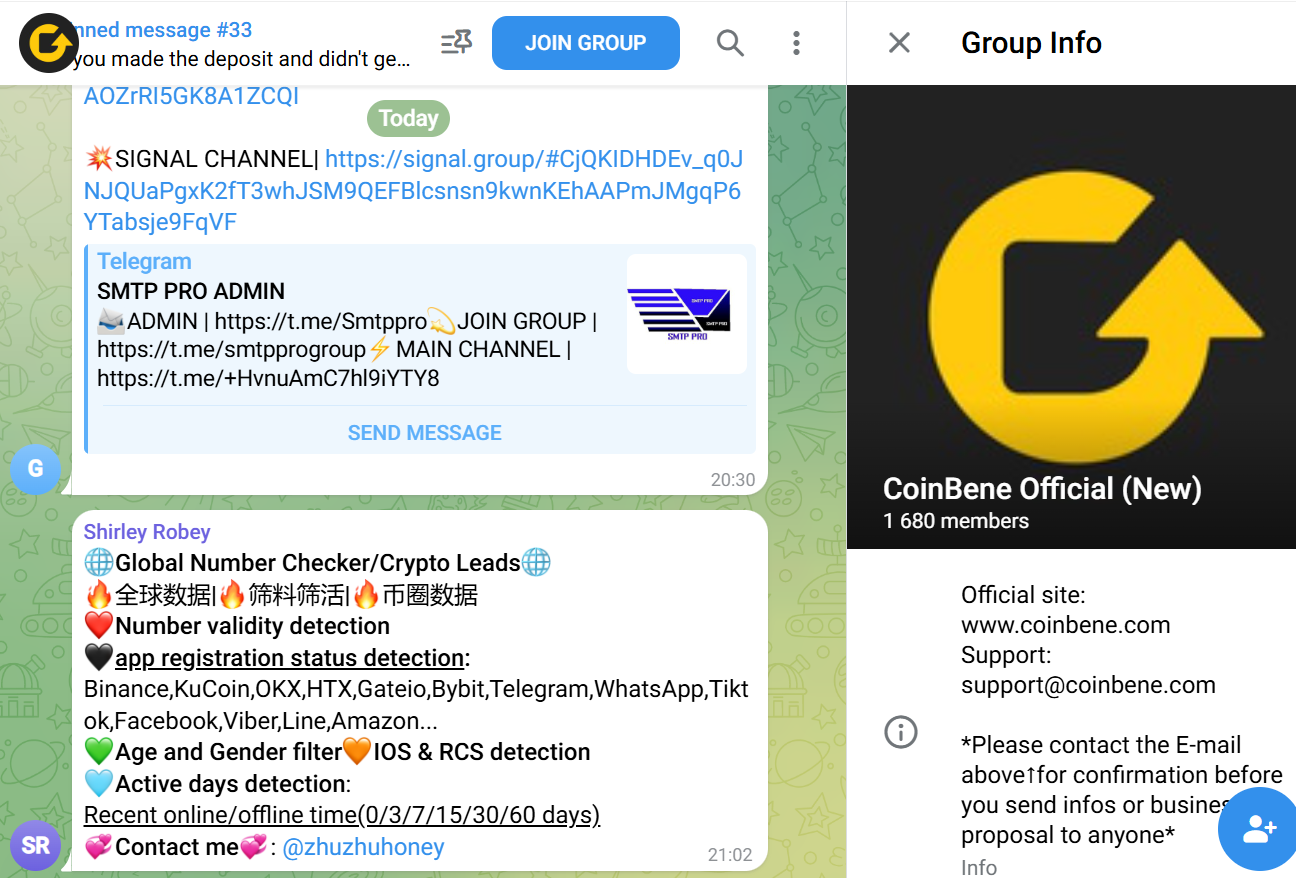This screenshot has width=1296, height=878.
Task: Click 'app registration status detection' underlined text
Action: pos(290,658)
